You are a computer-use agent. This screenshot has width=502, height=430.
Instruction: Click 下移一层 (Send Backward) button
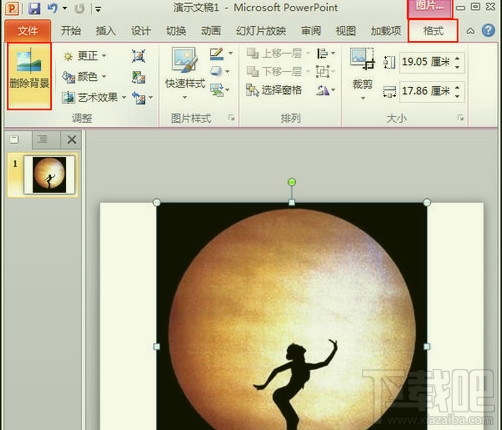[277, 72]
